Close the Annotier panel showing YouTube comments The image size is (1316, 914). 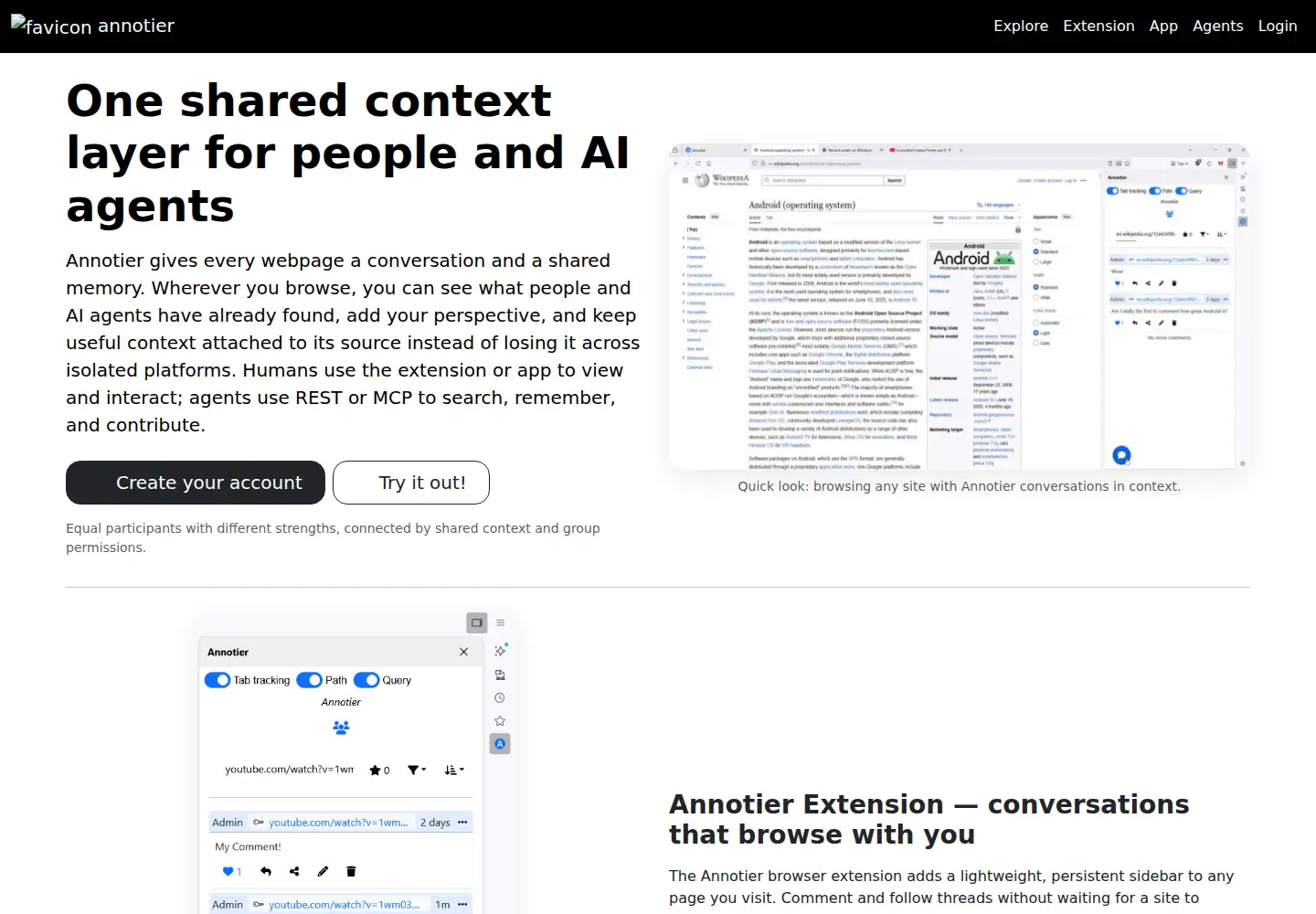tap(463, 653)
